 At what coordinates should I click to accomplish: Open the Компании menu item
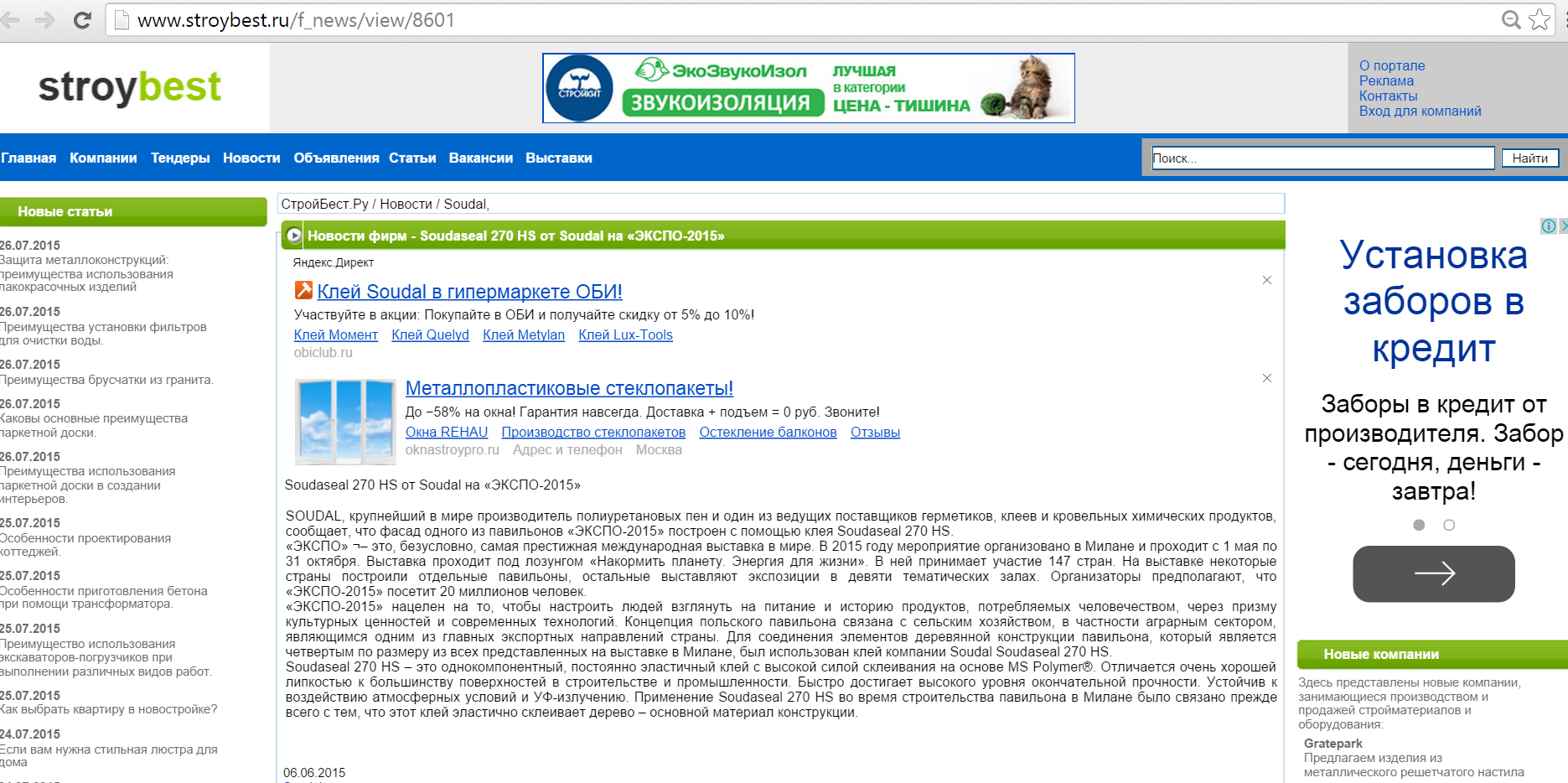tap(103, 158)
